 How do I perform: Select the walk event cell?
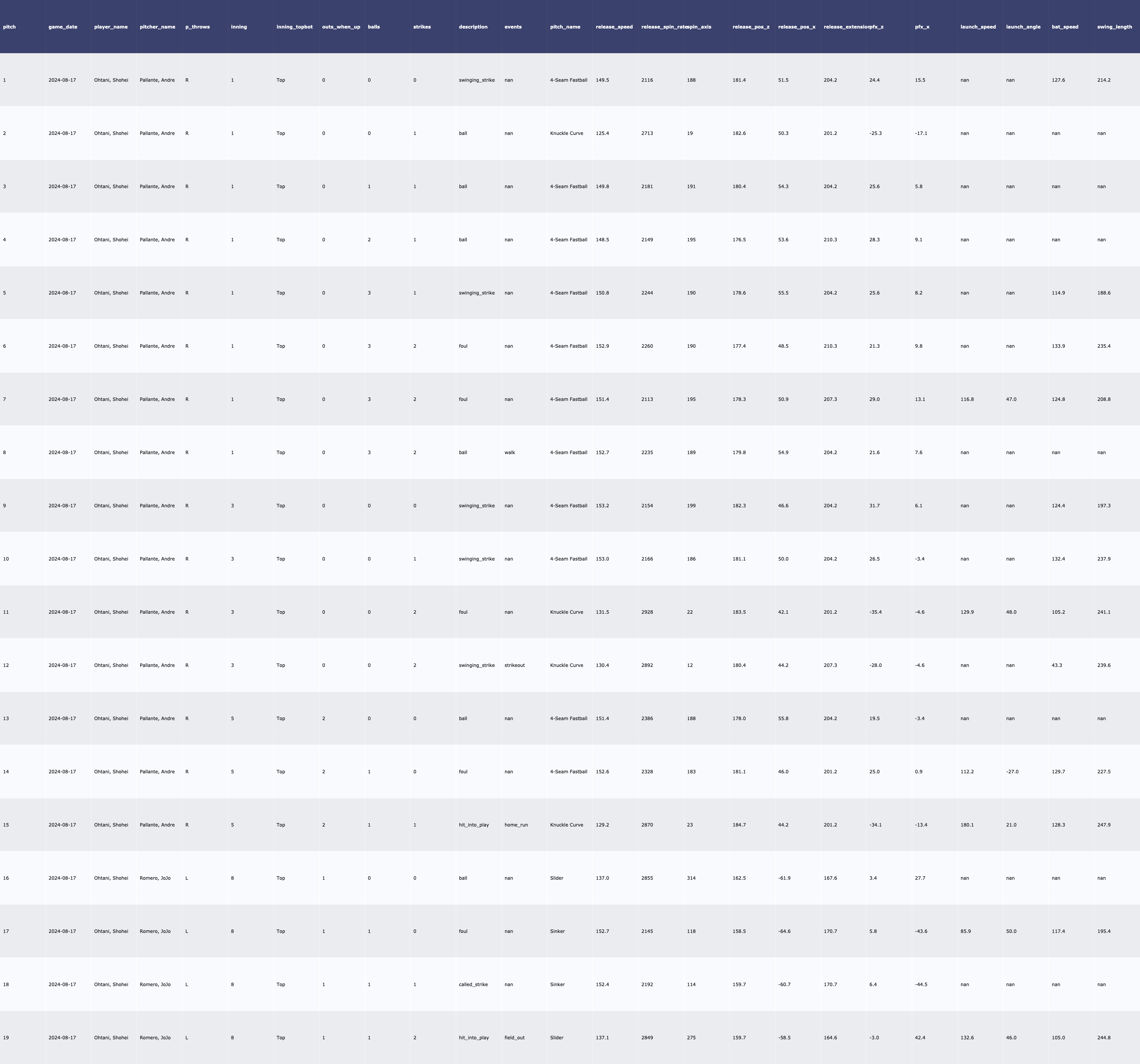510,453
